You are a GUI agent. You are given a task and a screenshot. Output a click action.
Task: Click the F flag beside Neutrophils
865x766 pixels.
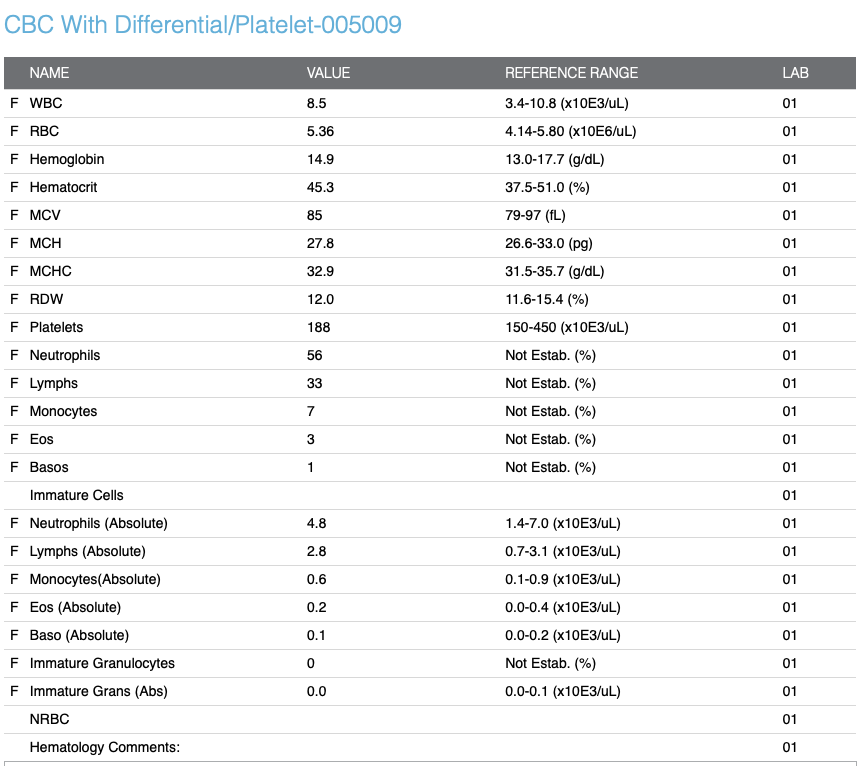[14, 355]
